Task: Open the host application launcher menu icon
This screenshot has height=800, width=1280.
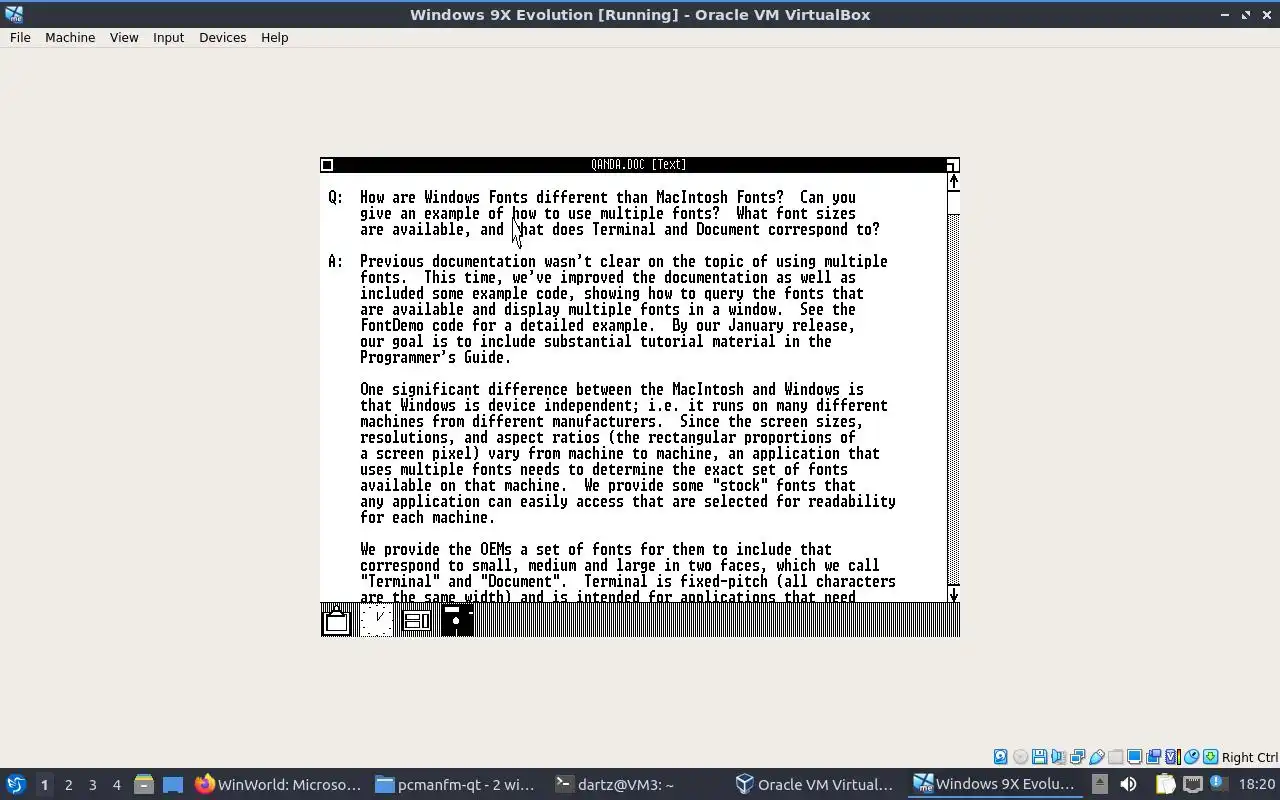Action: coord(16,784)
